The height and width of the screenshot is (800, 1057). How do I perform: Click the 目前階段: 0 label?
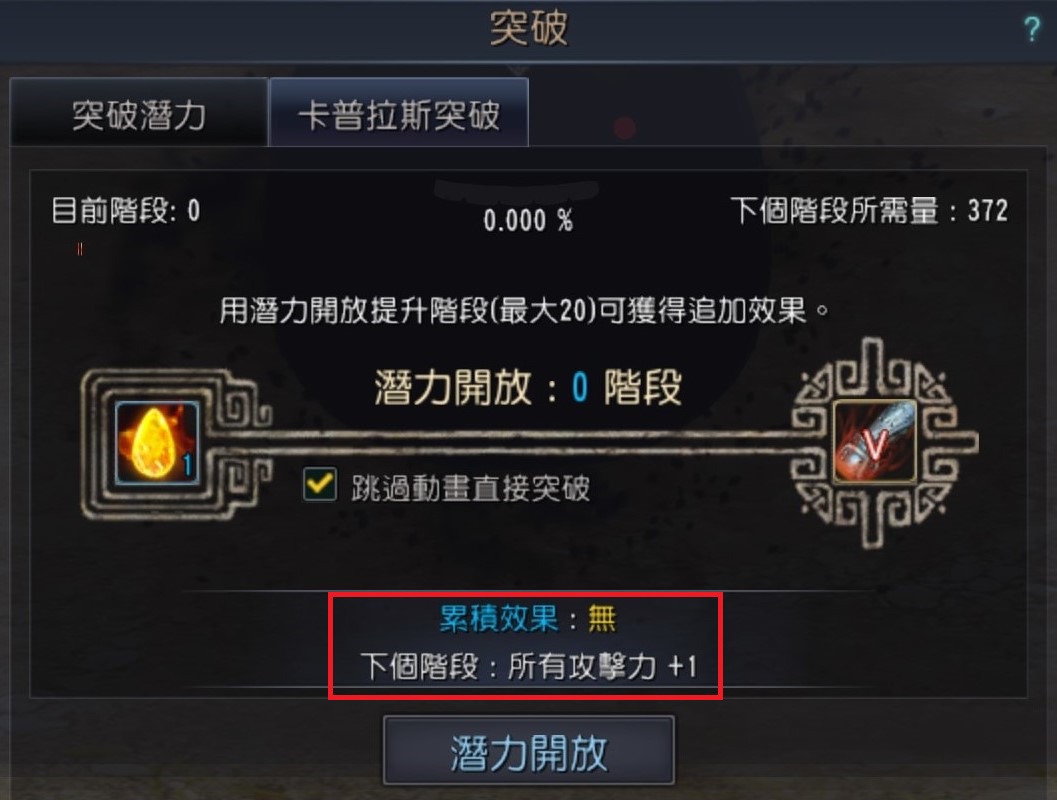125,211
